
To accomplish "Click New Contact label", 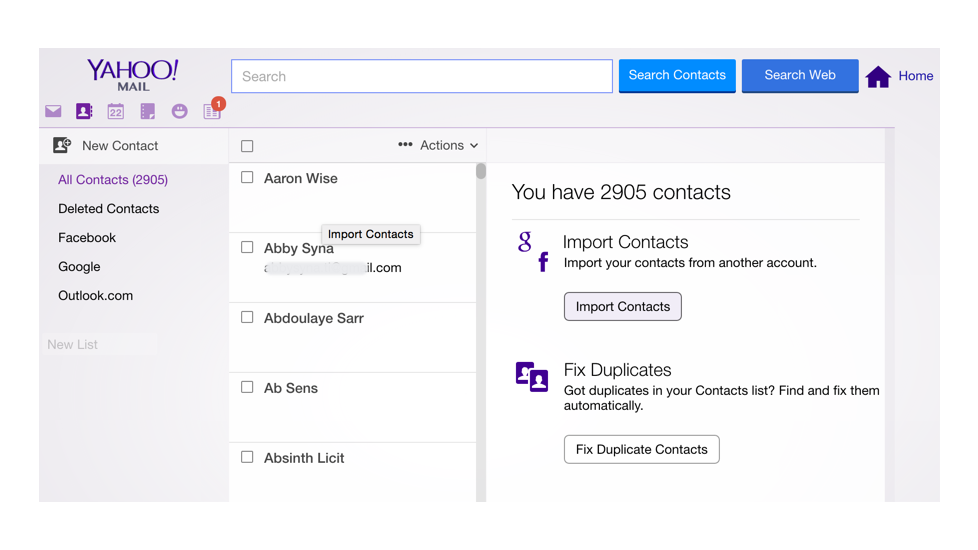I will coord(120,146).
